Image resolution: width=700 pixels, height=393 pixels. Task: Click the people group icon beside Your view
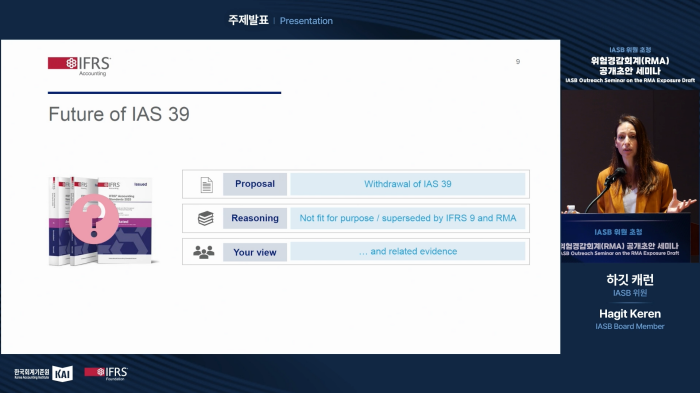[x=204, y=252]
